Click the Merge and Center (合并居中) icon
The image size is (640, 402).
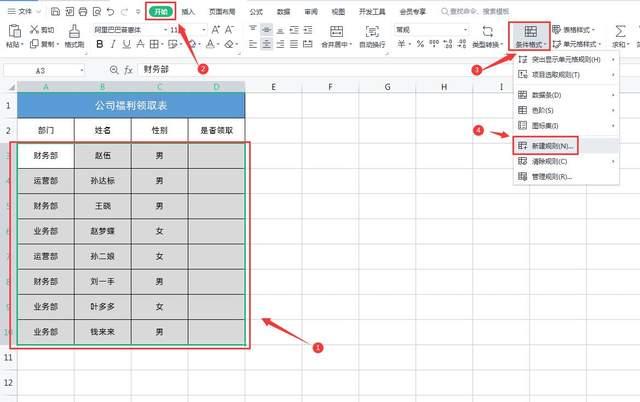pos(336,31)
